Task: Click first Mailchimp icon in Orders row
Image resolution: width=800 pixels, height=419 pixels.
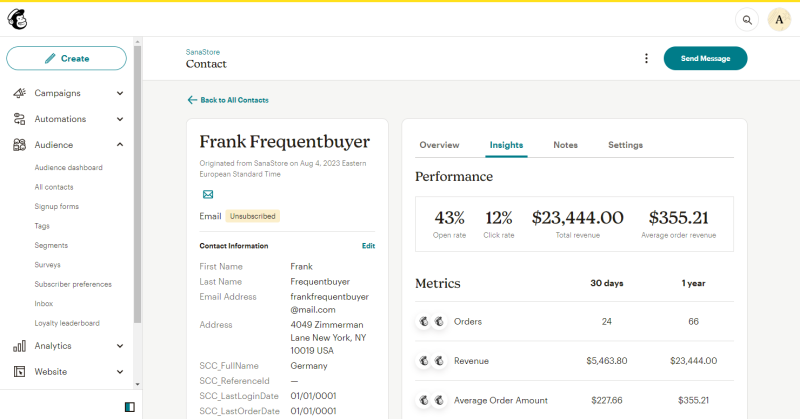Action: [x=423, y=322]
